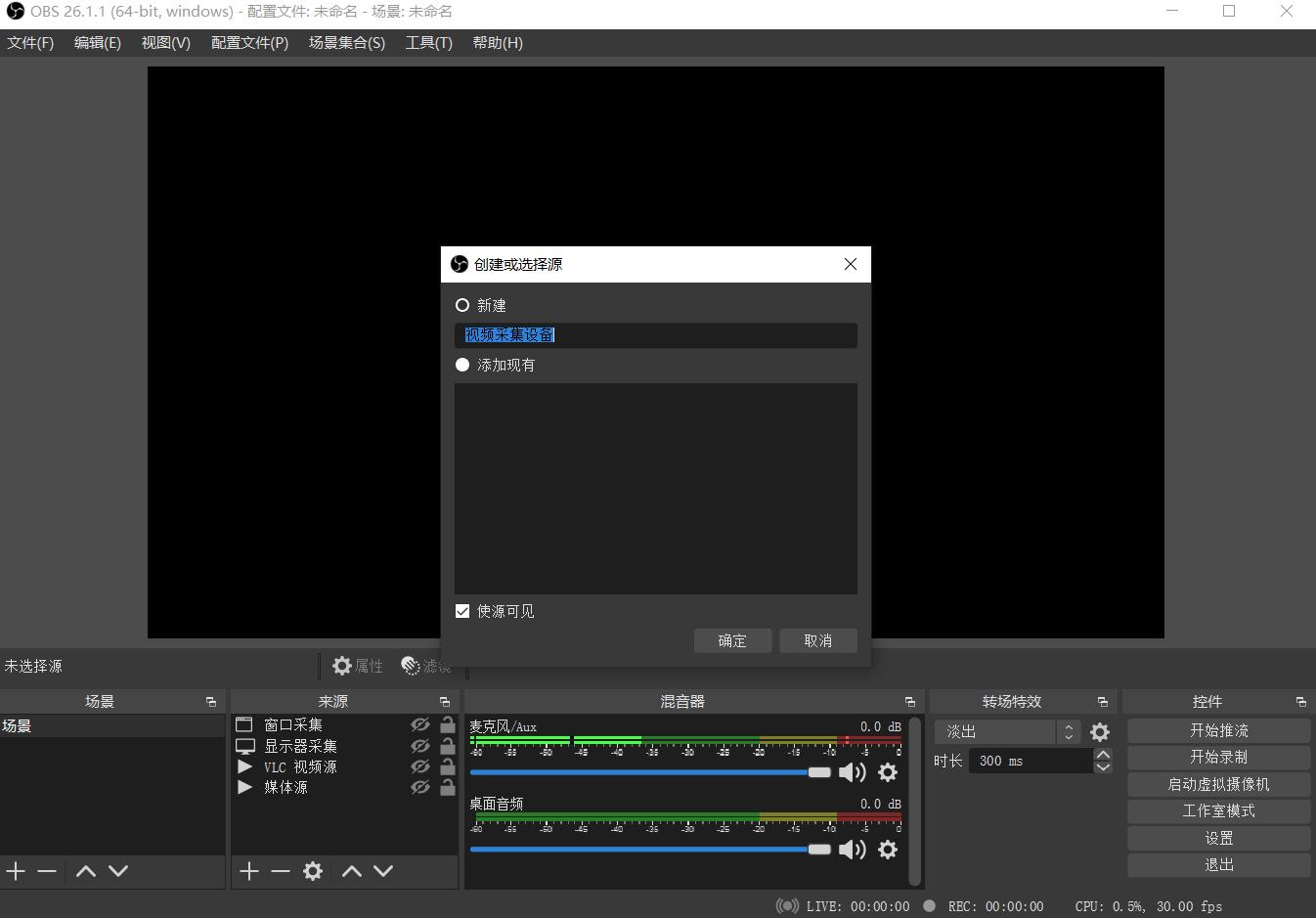
Task: Click the add source plus icon
Action: [x=249, y=871]
